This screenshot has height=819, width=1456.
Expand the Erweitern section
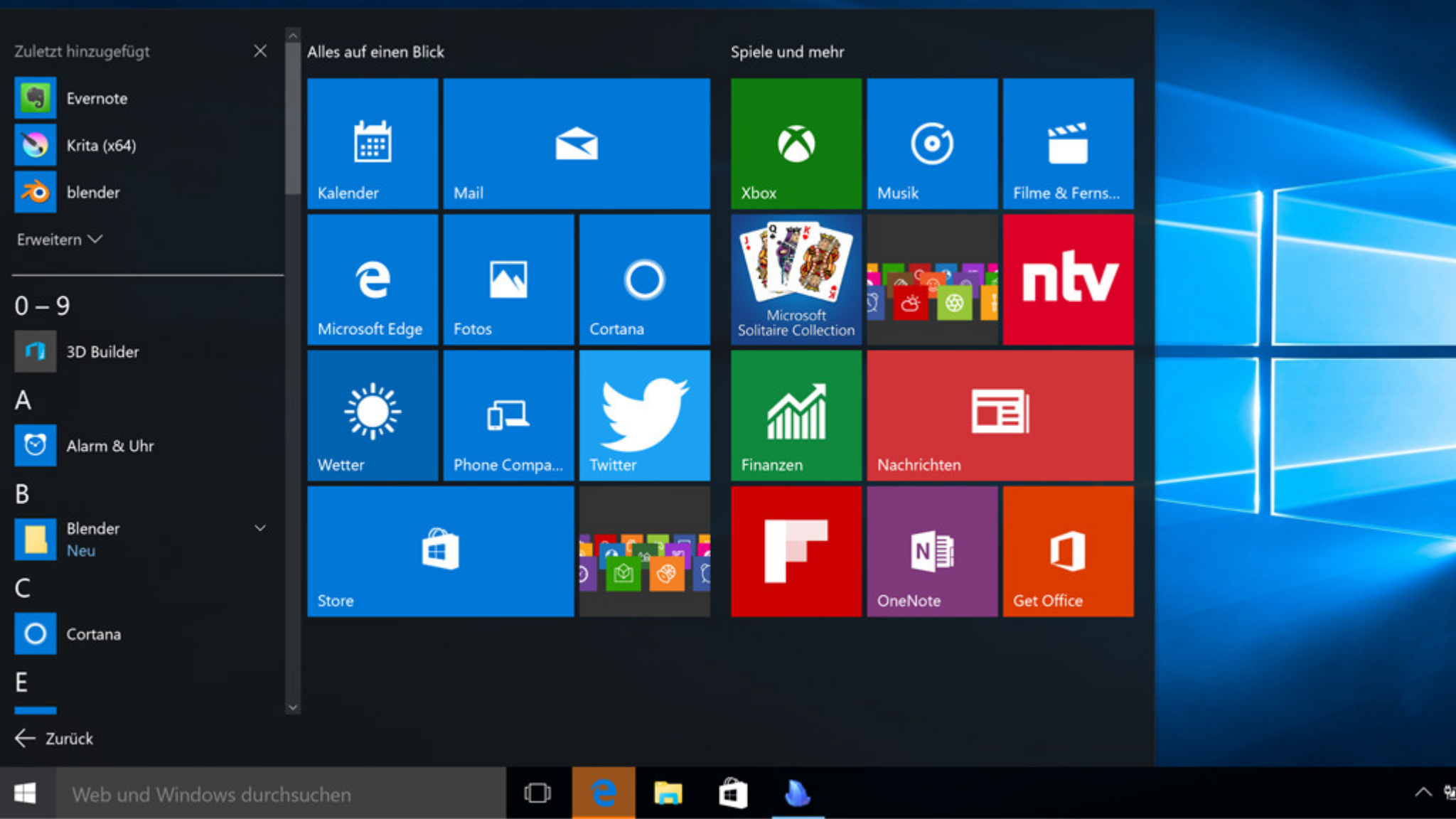58,239
